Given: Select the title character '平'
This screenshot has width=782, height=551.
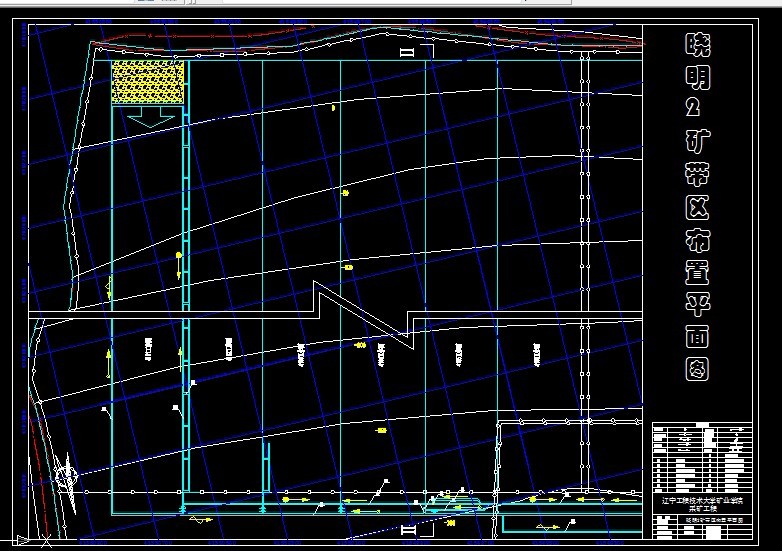Looking at the screenshot, I should tap(697, 303).
